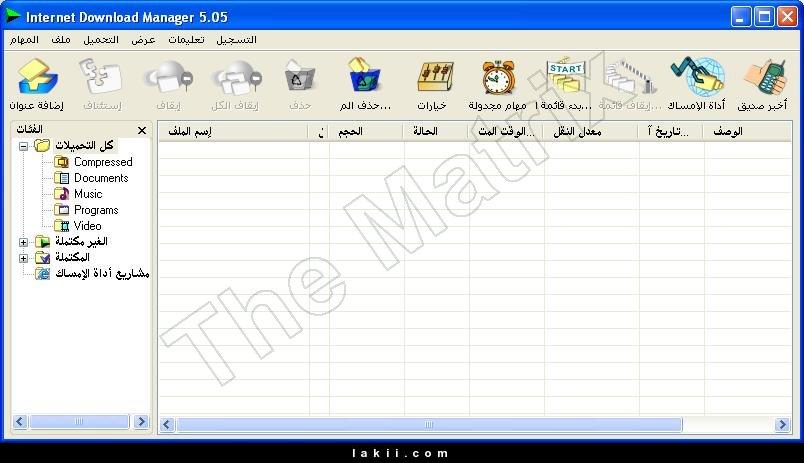Open Options (خيارات) mixer icon

[434, 78]
